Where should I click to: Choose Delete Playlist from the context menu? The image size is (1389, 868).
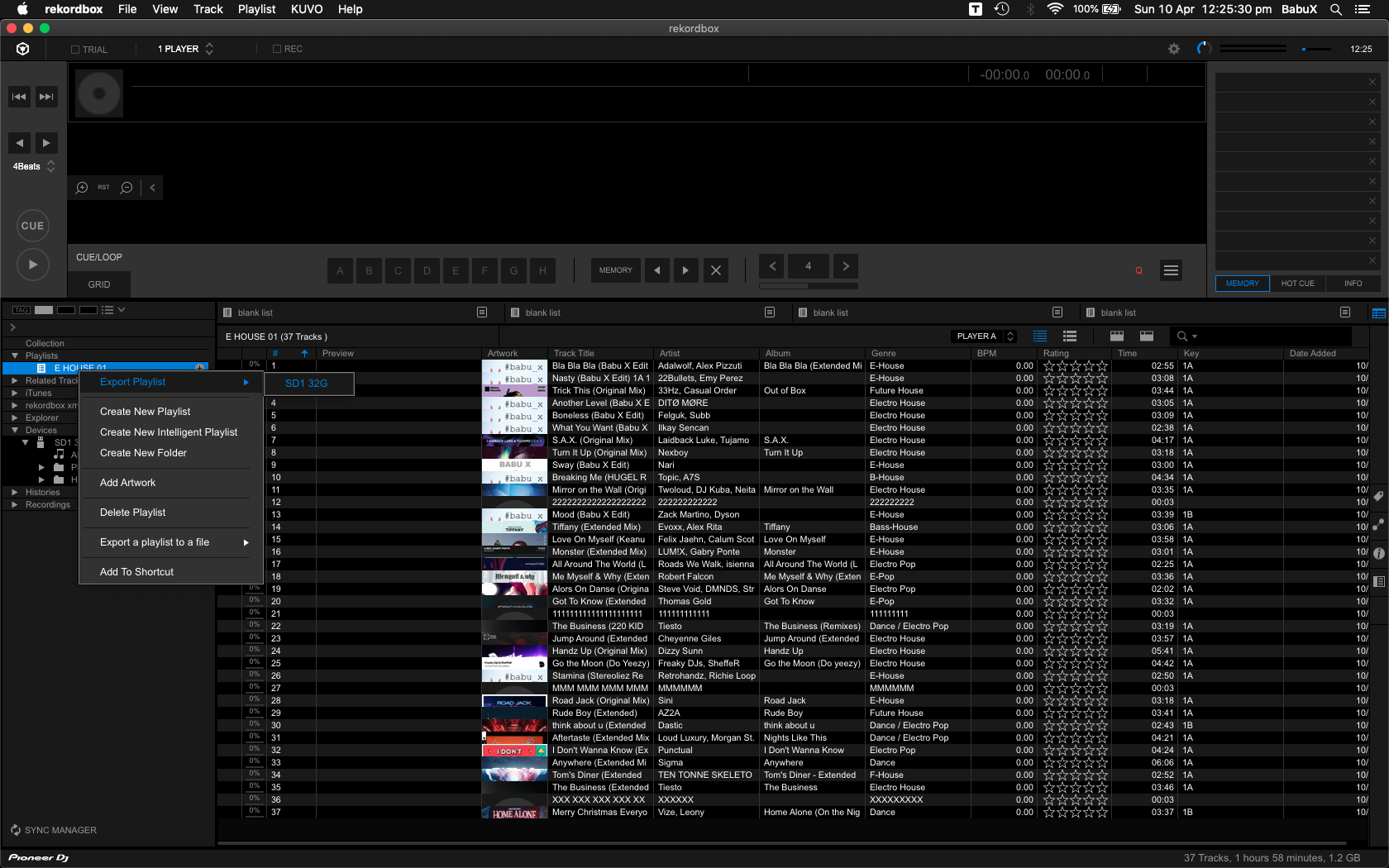pos(132,513)
